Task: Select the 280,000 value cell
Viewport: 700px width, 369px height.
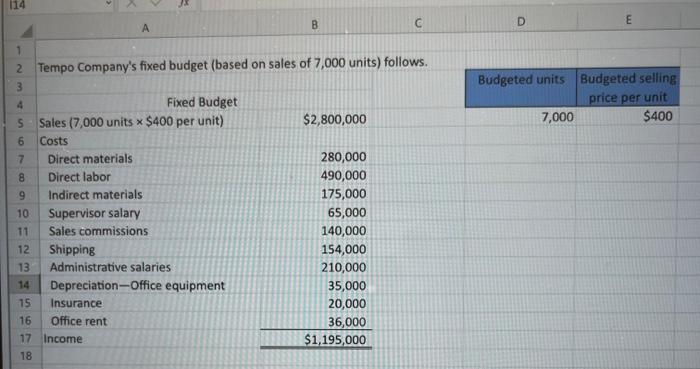Action: click(x=343, y=157)
